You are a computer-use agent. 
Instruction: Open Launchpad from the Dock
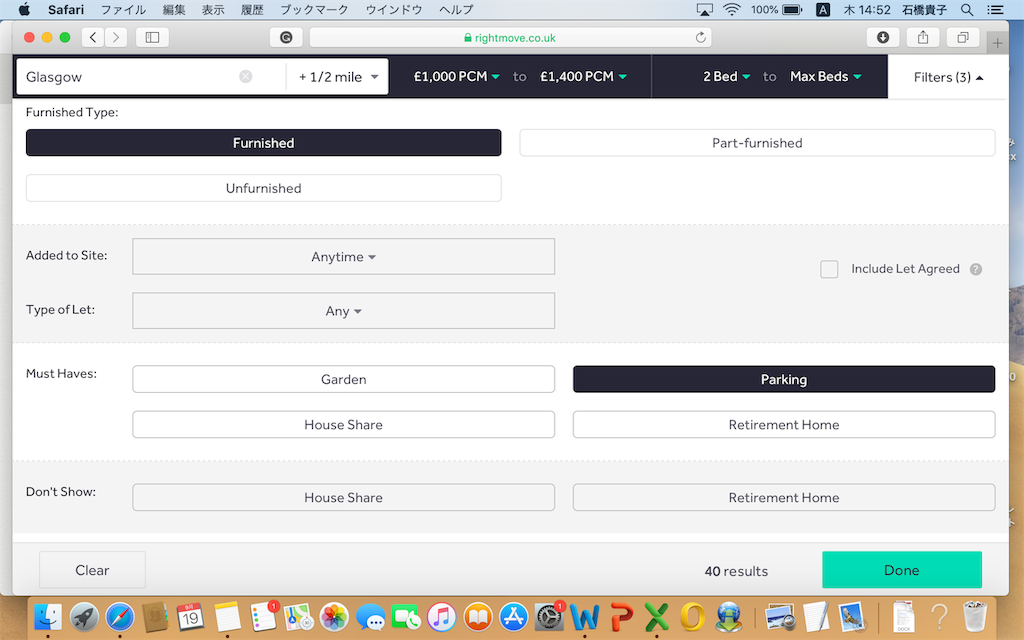[x=84, y=616]
